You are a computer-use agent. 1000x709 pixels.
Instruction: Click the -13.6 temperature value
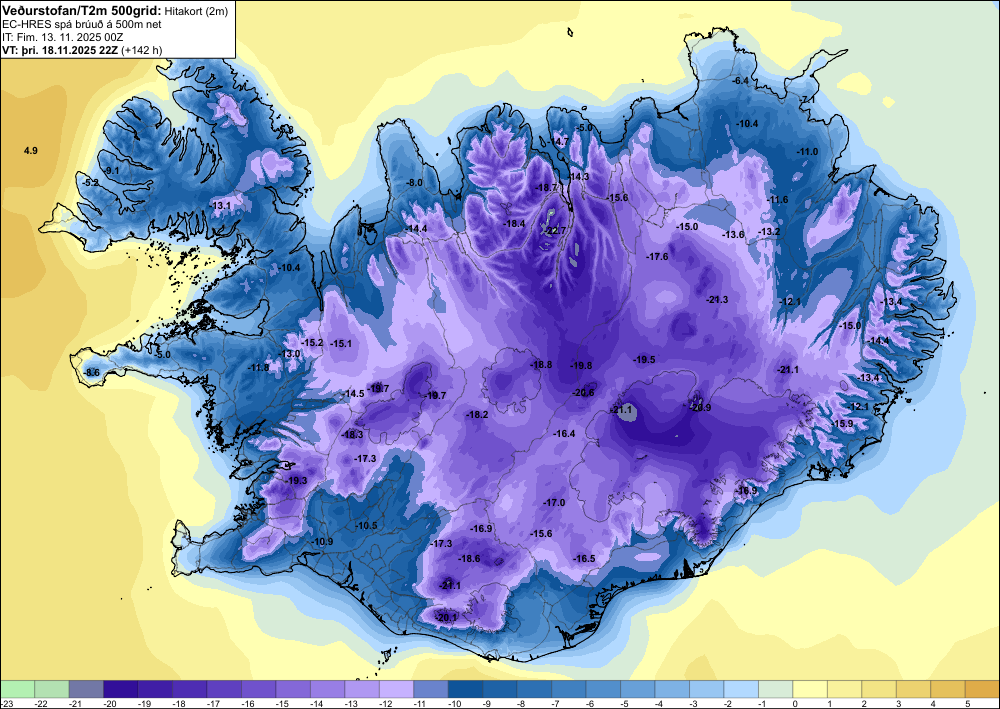733,235
